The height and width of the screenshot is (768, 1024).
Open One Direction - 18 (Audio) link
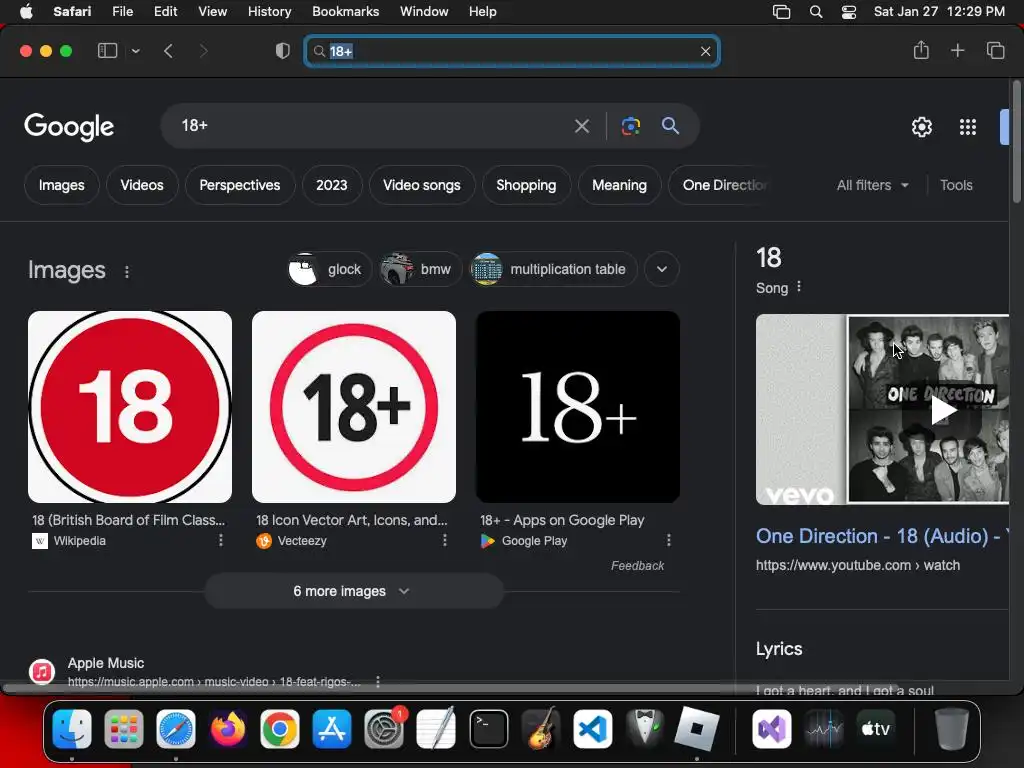click(882, 536)
